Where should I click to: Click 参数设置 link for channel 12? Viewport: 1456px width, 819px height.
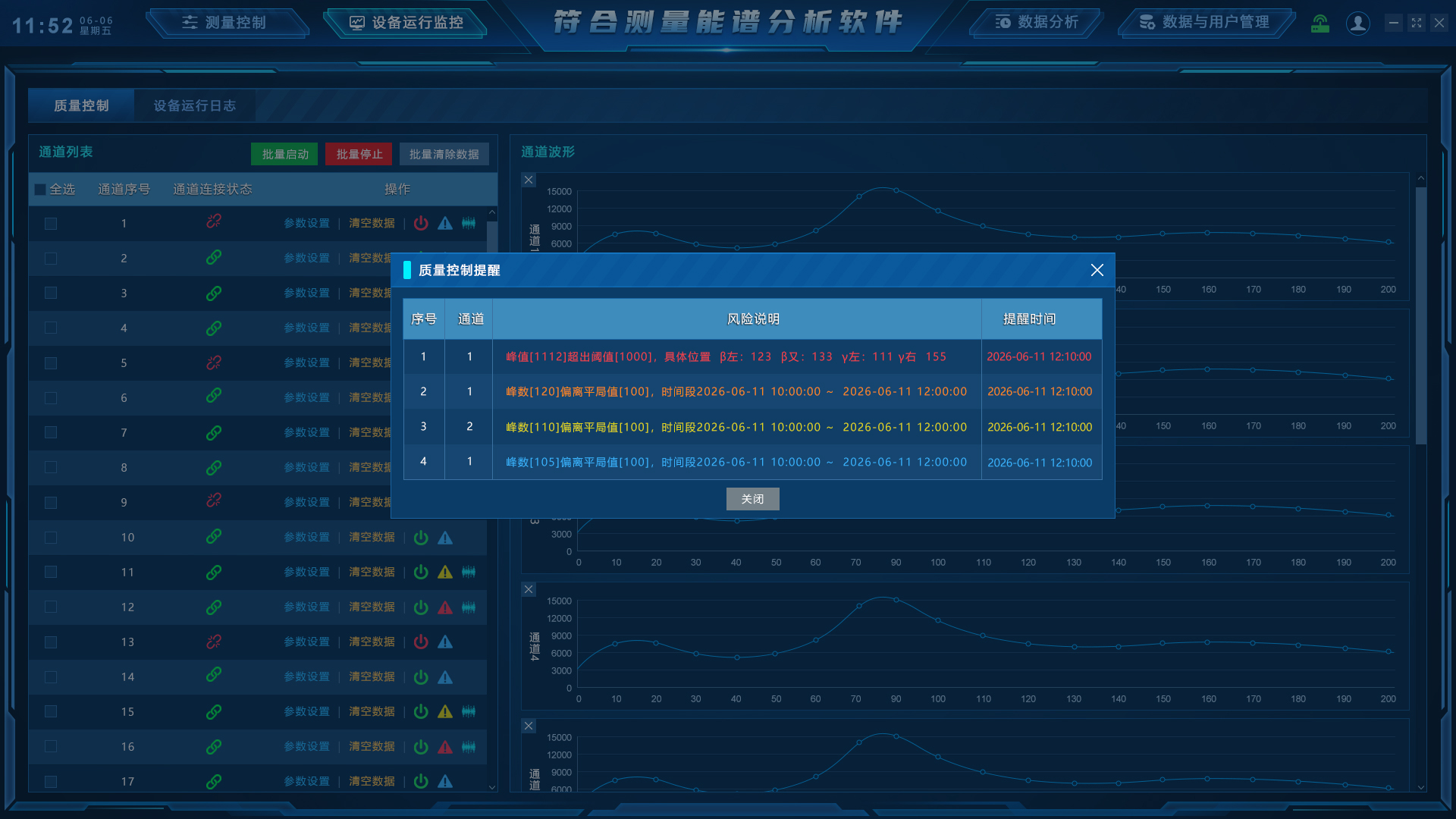(306, 607)
